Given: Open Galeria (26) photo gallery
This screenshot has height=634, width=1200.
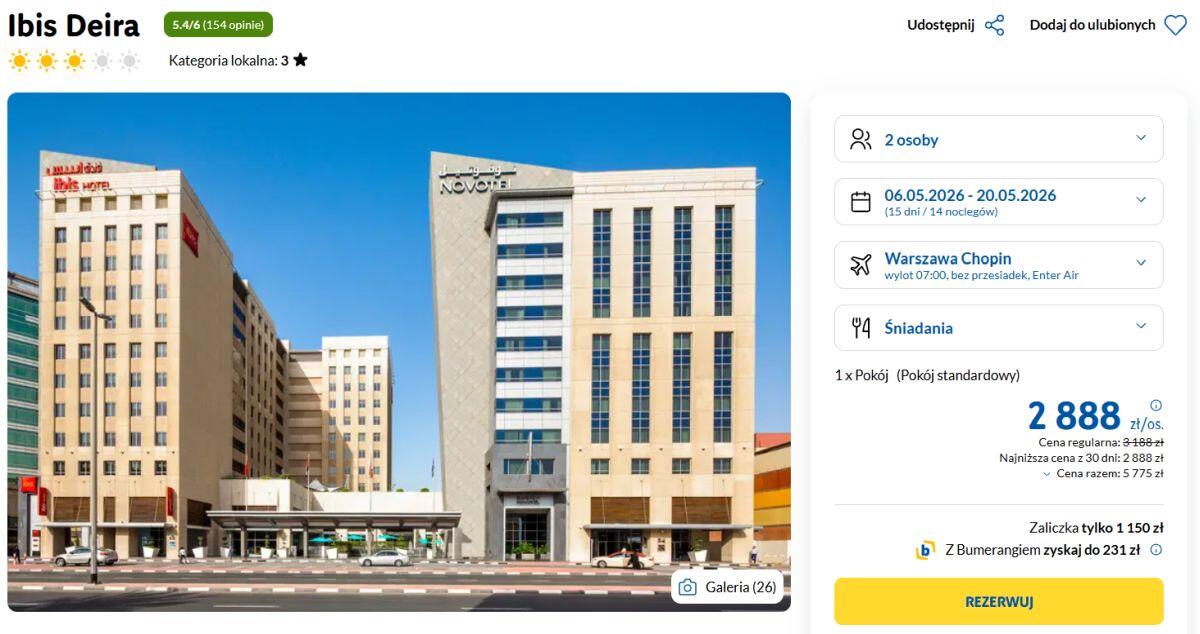Looking at the screenshot, I should 727,587.
